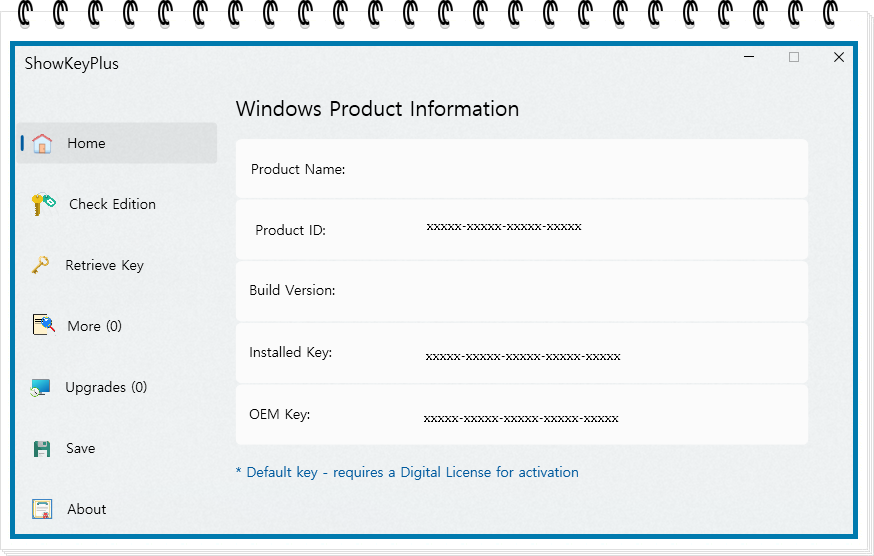
Task: Open the Upgrades (0) section
Action: coord(106,387)
